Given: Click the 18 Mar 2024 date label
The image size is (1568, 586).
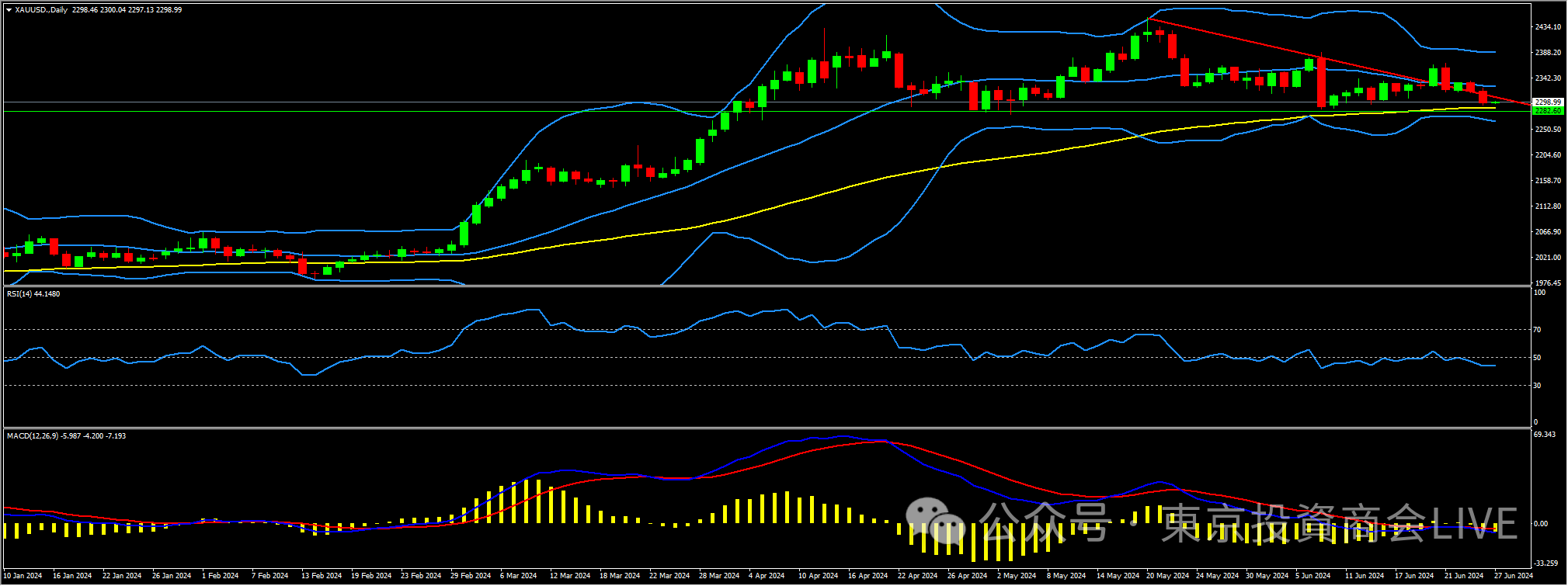Looking at the screenshot, I should click(620, 576).
